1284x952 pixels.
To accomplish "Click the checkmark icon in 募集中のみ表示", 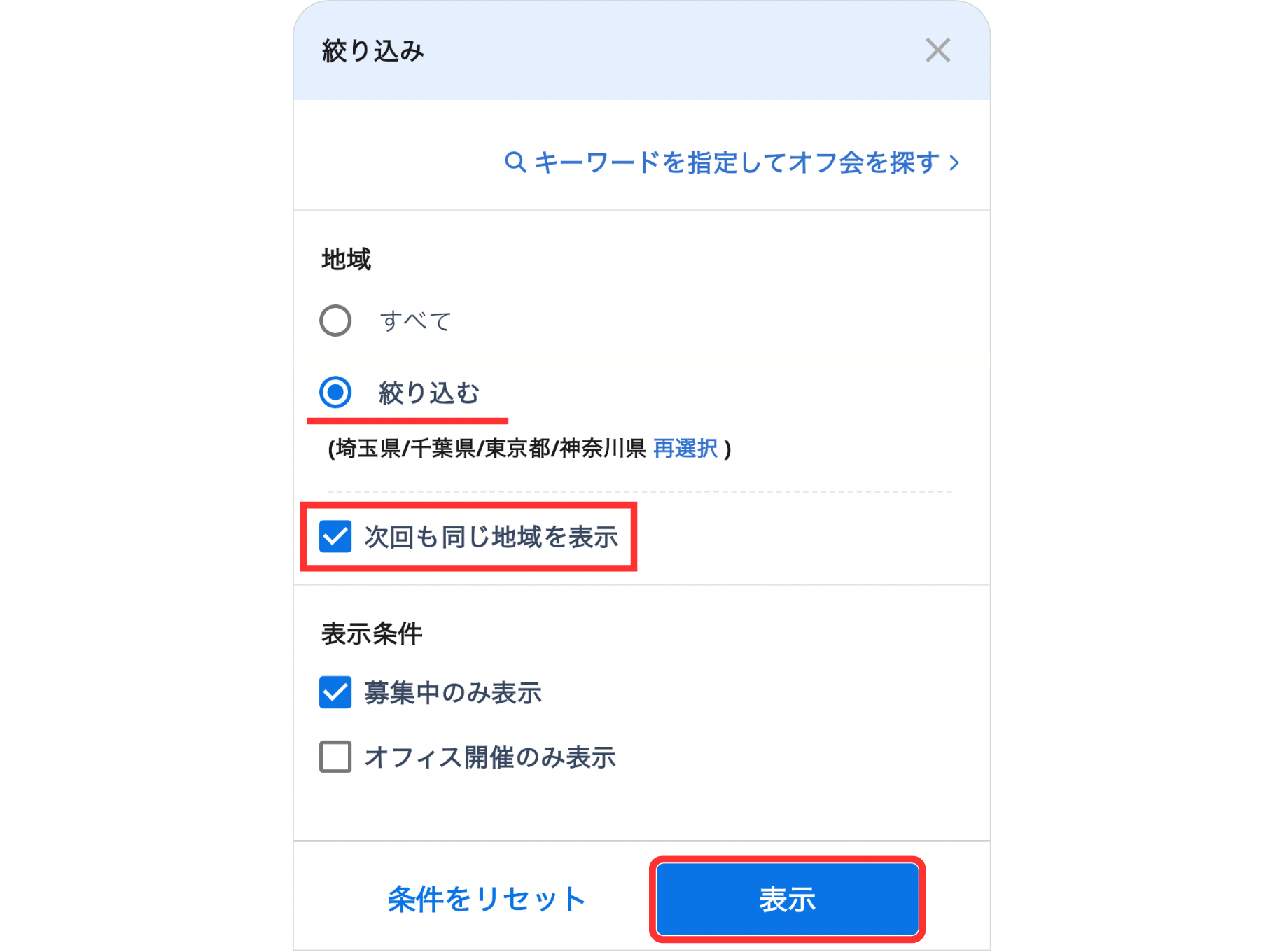I will coord(335,692).
